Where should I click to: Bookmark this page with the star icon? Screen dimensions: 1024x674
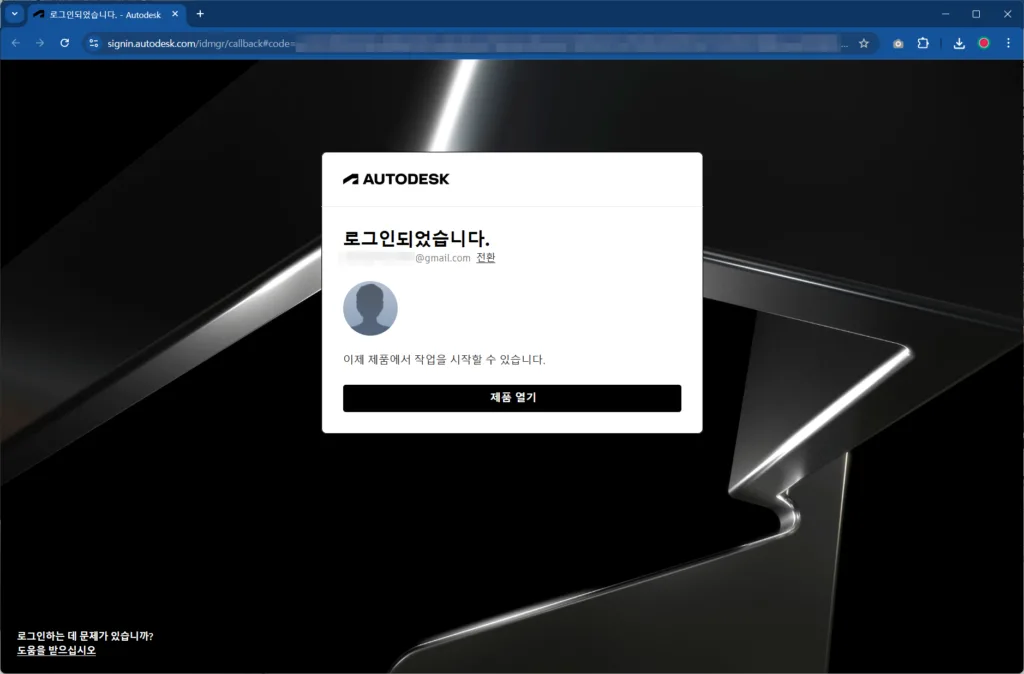coord(864,43)
